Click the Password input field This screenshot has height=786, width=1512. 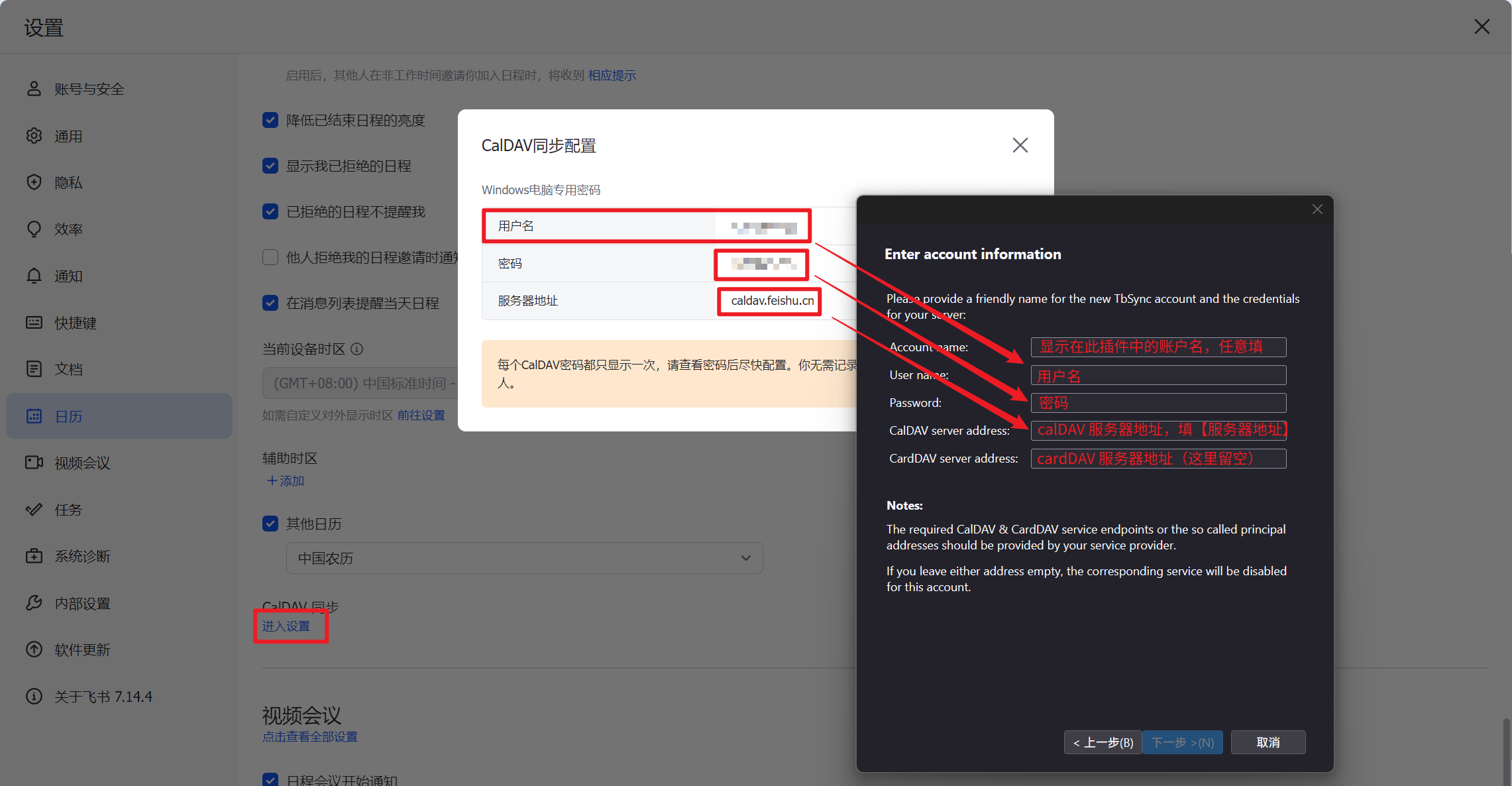point(1158,403)
